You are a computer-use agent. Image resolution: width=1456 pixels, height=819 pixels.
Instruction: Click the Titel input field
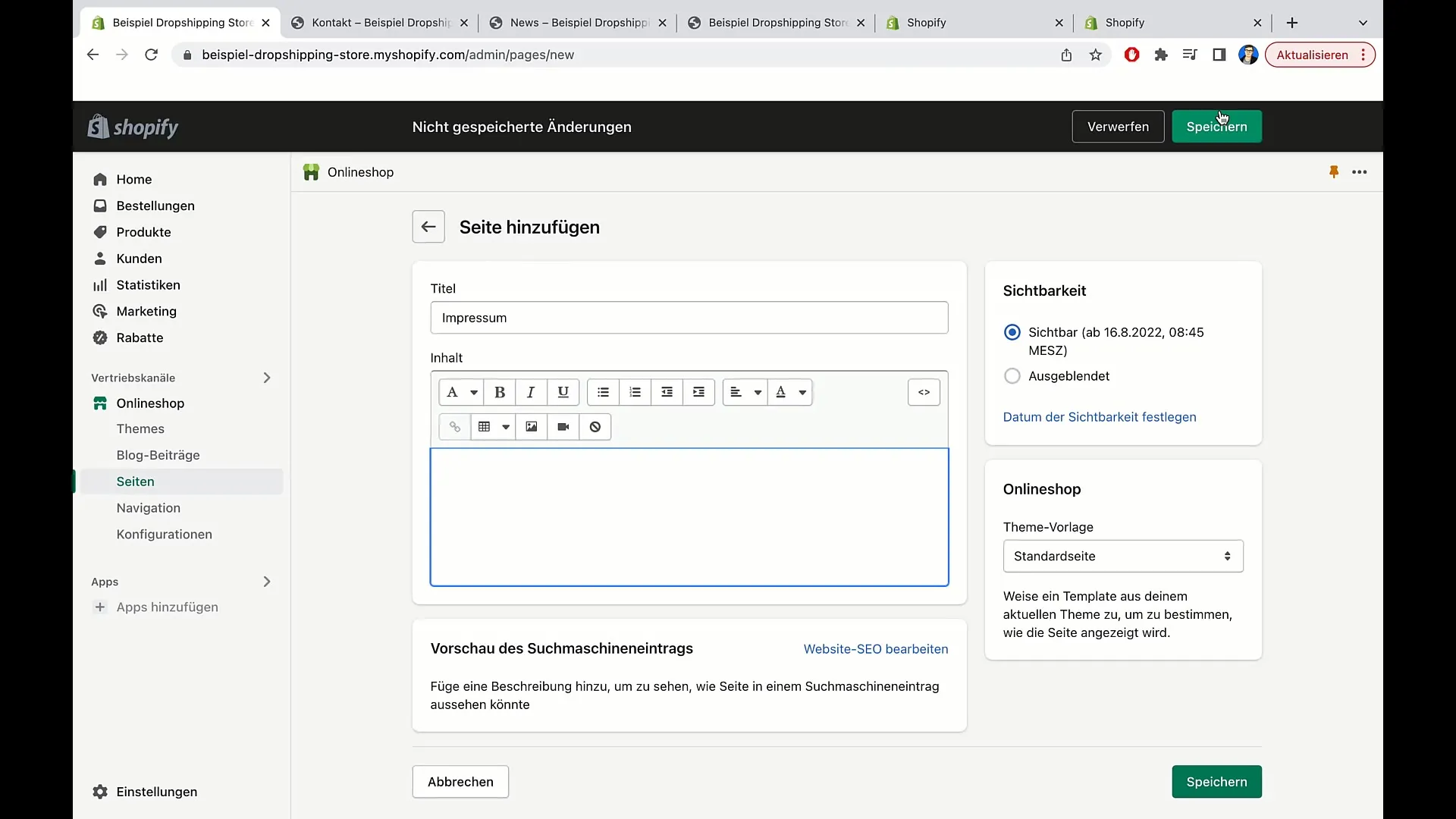pyautogui.click(x=688, y=318)
